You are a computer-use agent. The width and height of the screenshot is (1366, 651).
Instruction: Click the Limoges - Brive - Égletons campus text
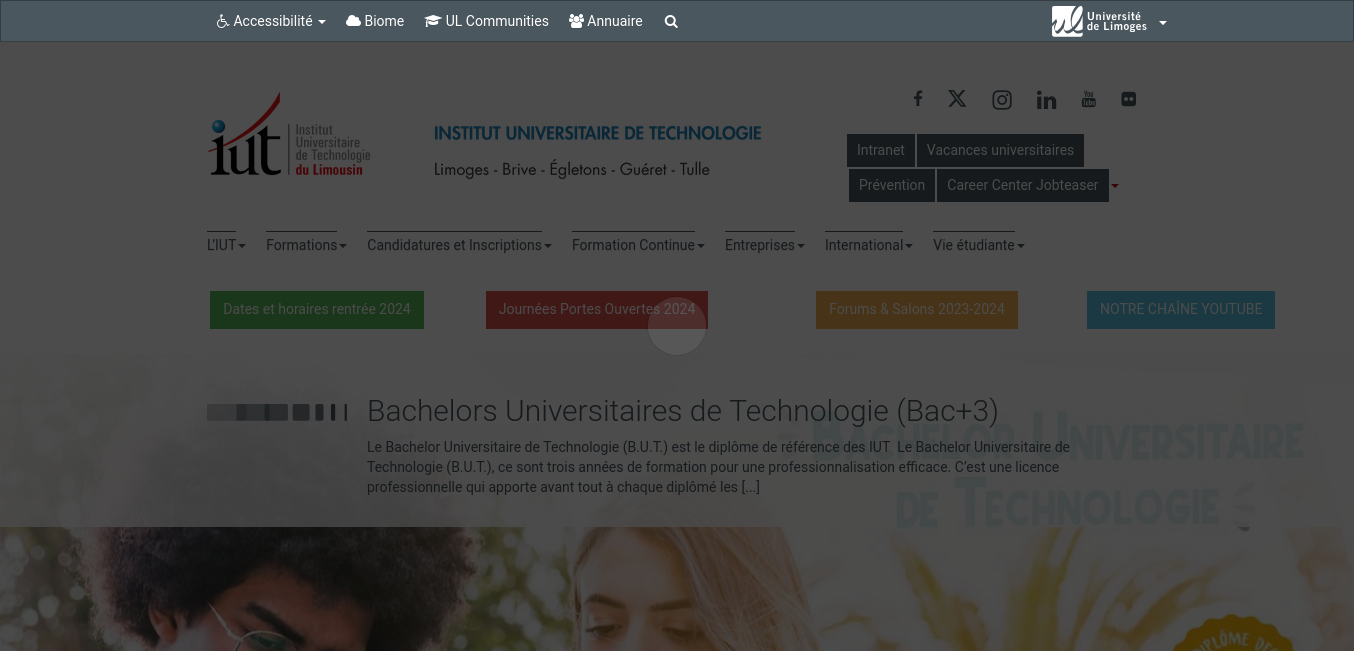572,170
